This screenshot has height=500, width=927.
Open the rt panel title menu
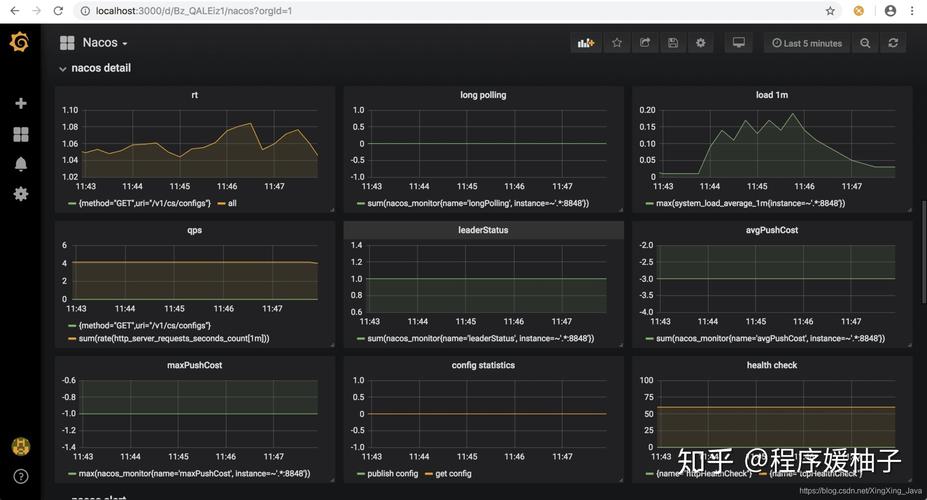click(x=195, y=95)
